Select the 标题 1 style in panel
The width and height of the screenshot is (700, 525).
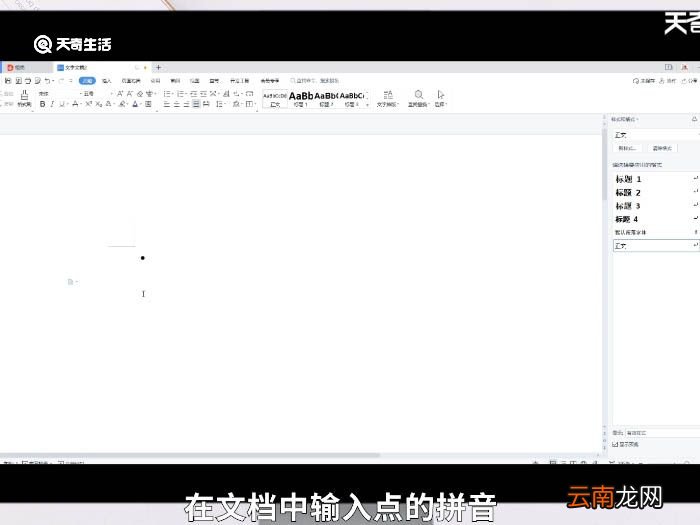(655, 179)
